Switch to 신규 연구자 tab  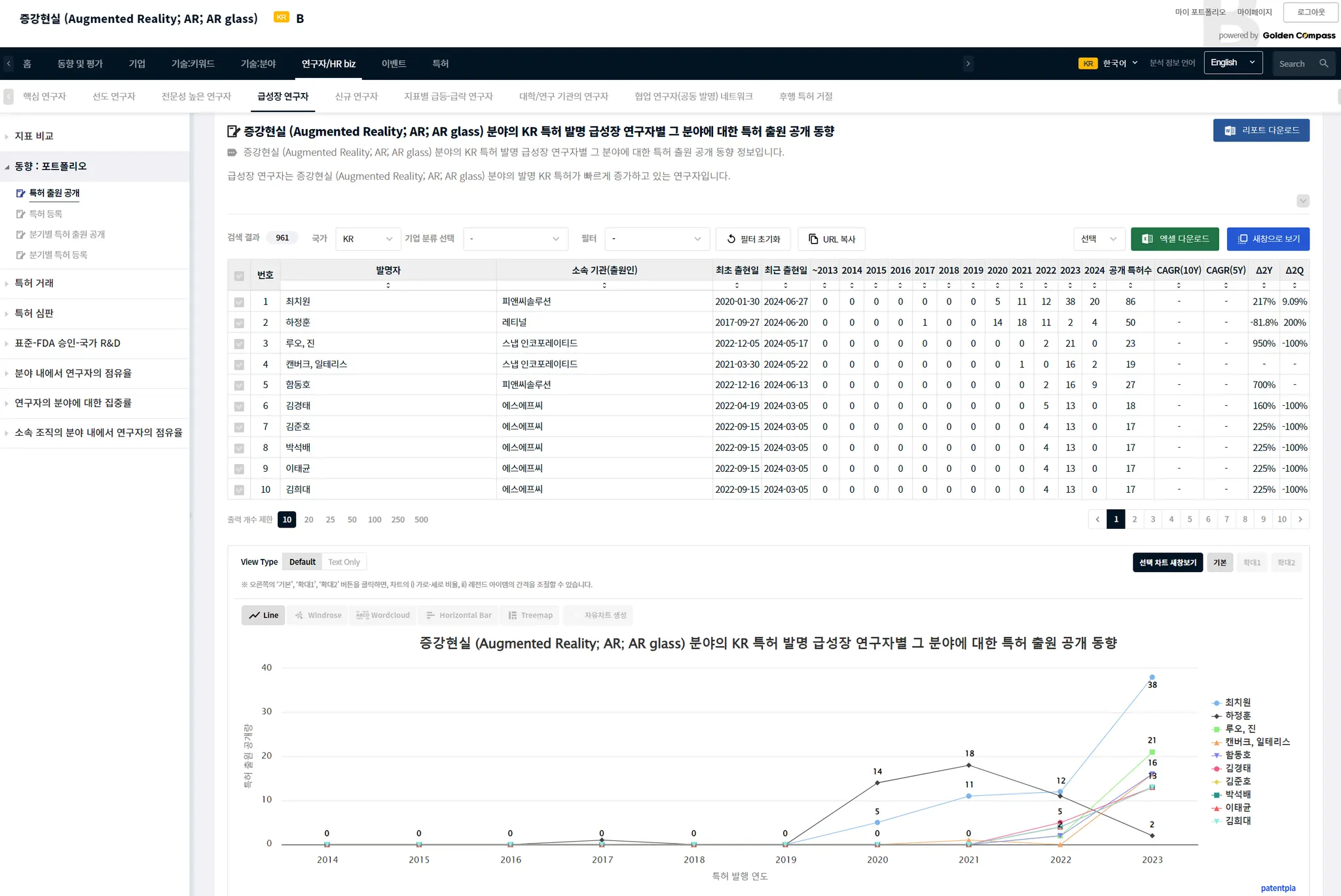pyautogui.click(x=356, y=96)
